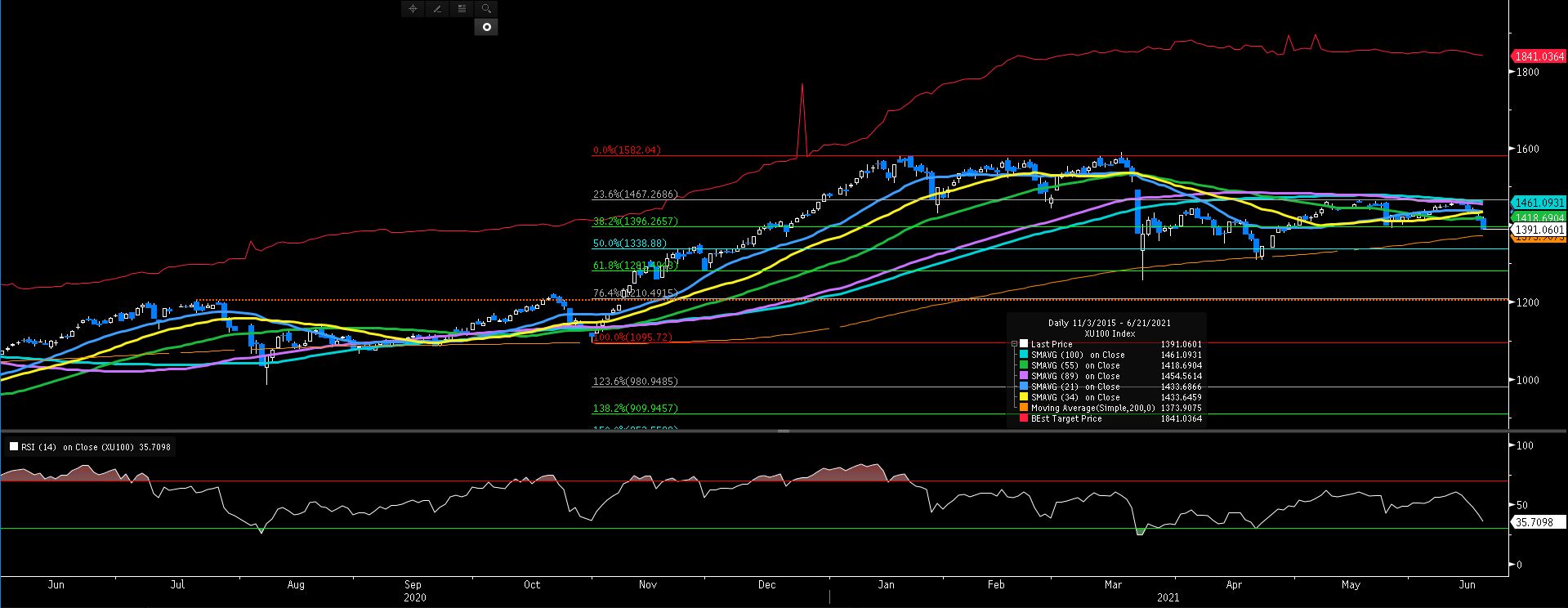Click the 0.0%(1582.04) Fibonacci level label
Viewport: 1568px width, 608px height.
click(x=627, y=150)
